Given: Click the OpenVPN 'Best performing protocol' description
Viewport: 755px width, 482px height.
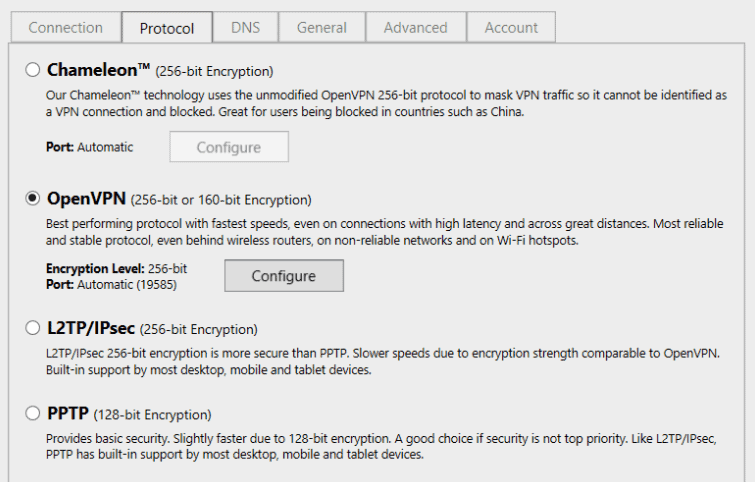Looking at the screenshot, I should click(380, 232).
